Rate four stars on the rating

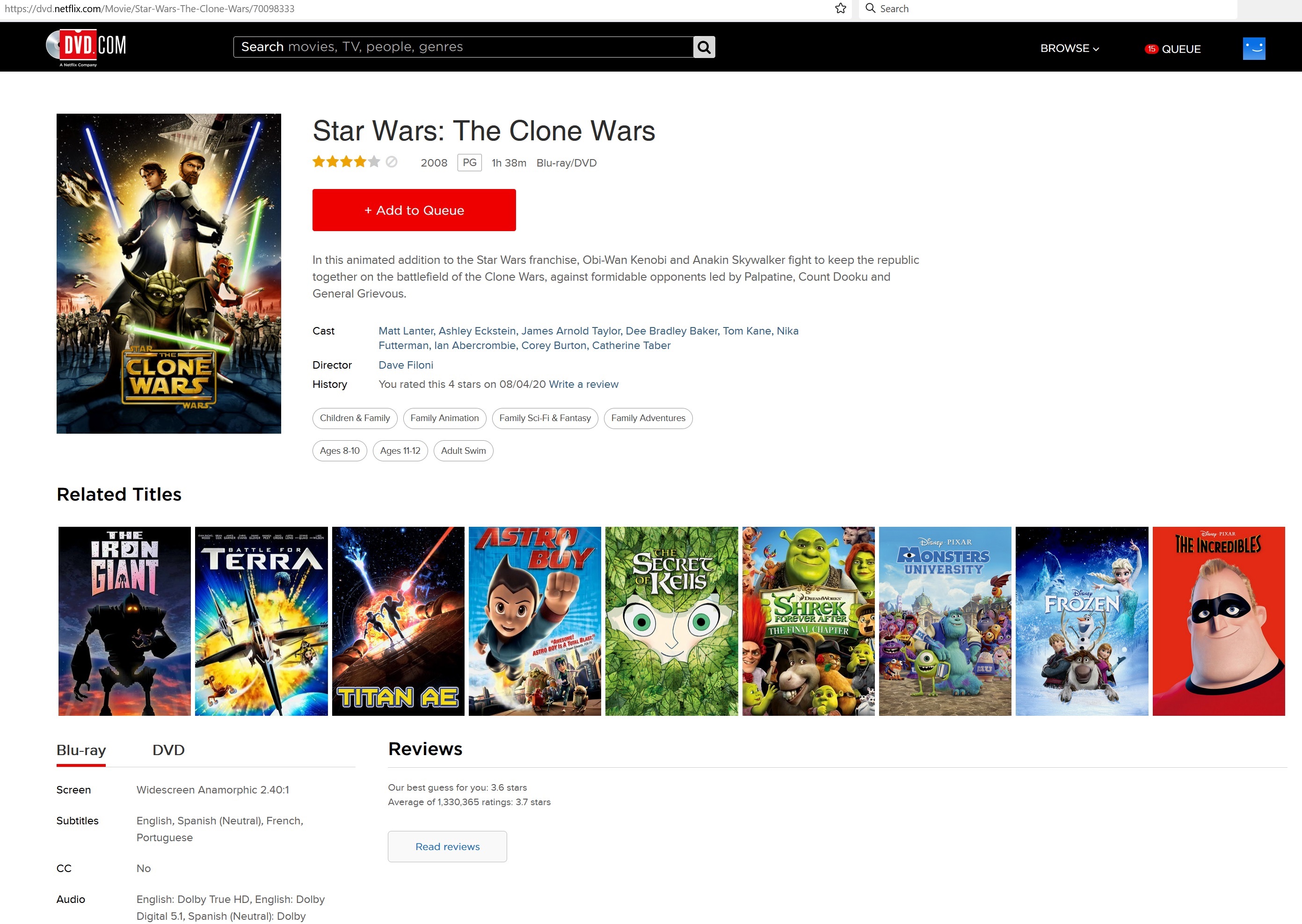pos(359,162)
